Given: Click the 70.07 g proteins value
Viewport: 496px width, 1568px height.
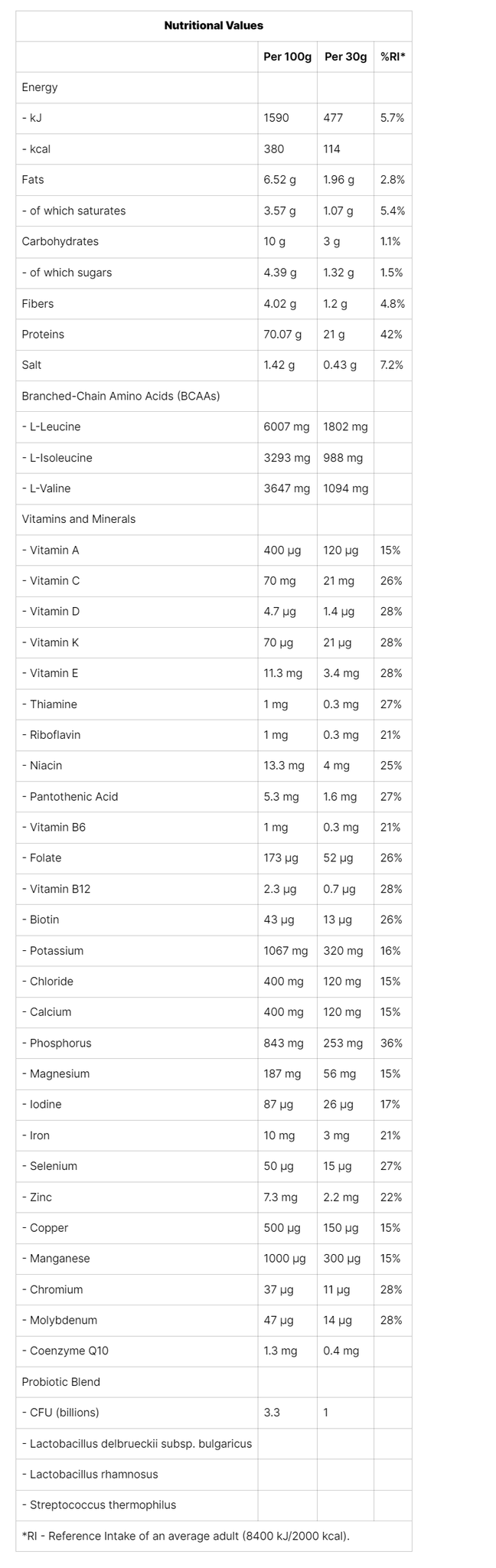Looking at the screenshot, I should [x=282, y=335].
